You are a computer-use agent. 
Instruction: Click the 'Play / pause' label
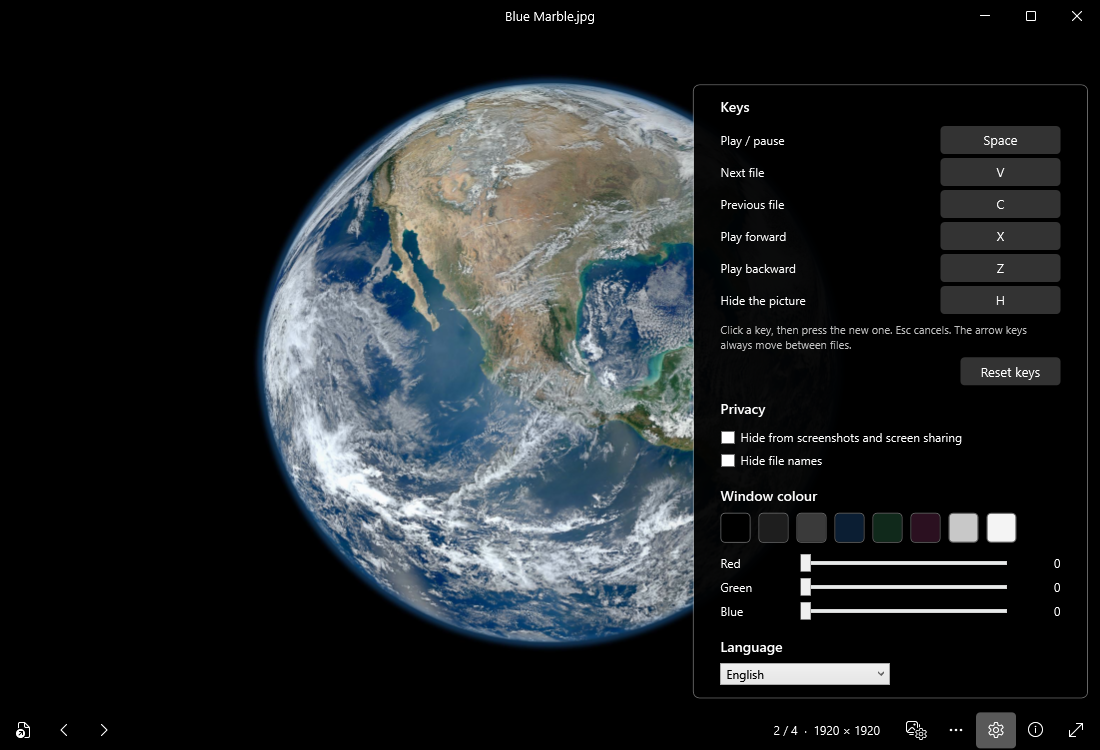tap(752, 141)
